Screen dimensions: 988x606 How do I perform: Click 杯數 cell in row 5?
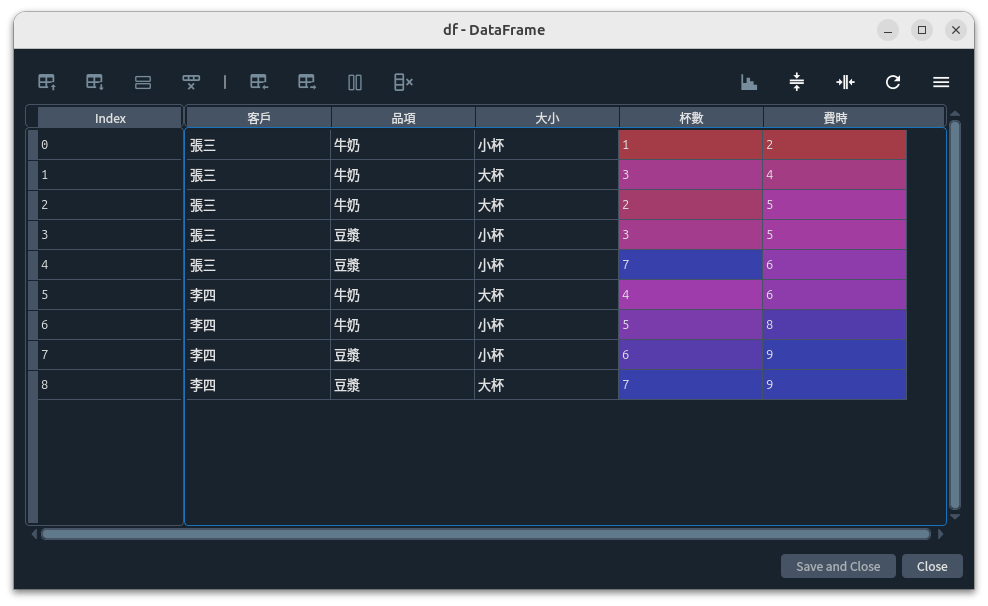[691, 295]
